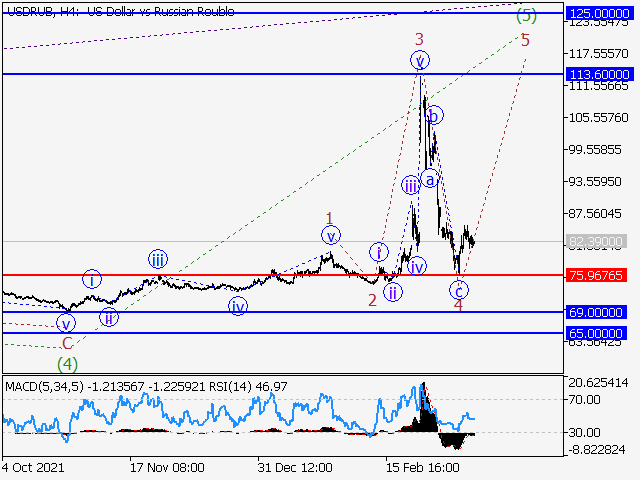The image size is (640, 480).
Task: Select circled v marker under wave 3 label
Action: (x=420, y=60)
